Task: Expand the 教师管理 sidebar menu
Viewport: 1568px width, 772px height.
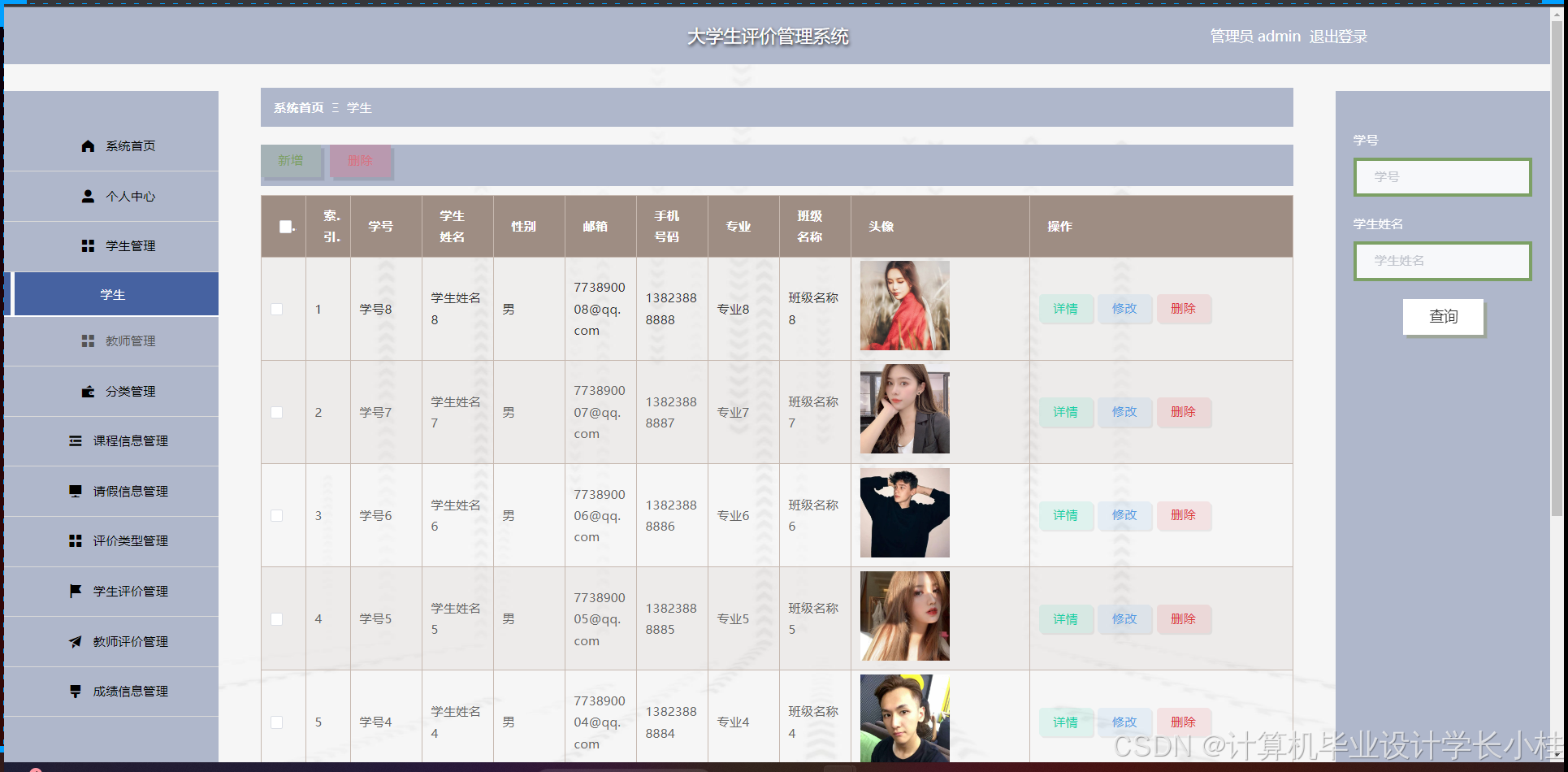Action: [111, 341]
